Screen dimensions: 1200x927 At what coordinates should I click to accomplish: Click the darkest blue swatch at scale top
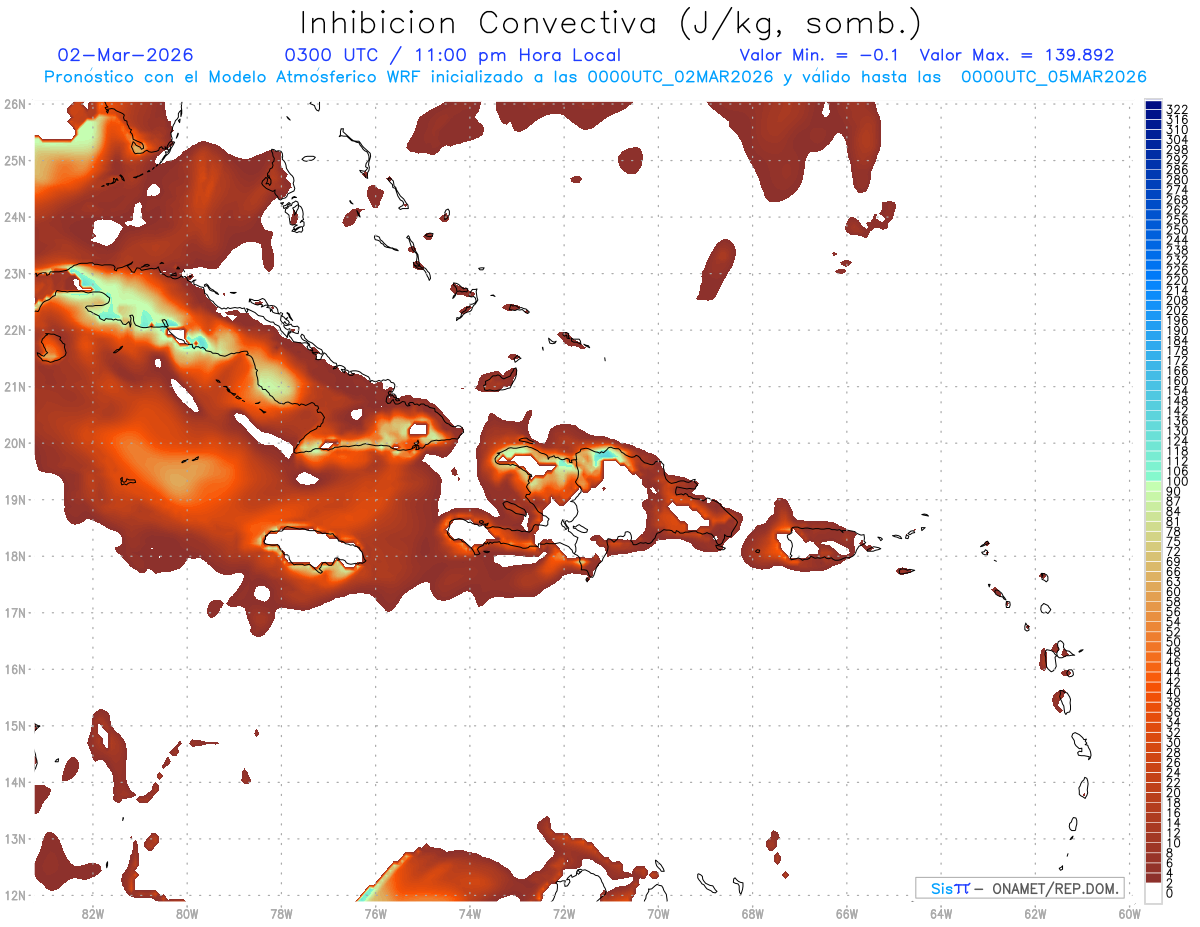tap(1153, 107)
